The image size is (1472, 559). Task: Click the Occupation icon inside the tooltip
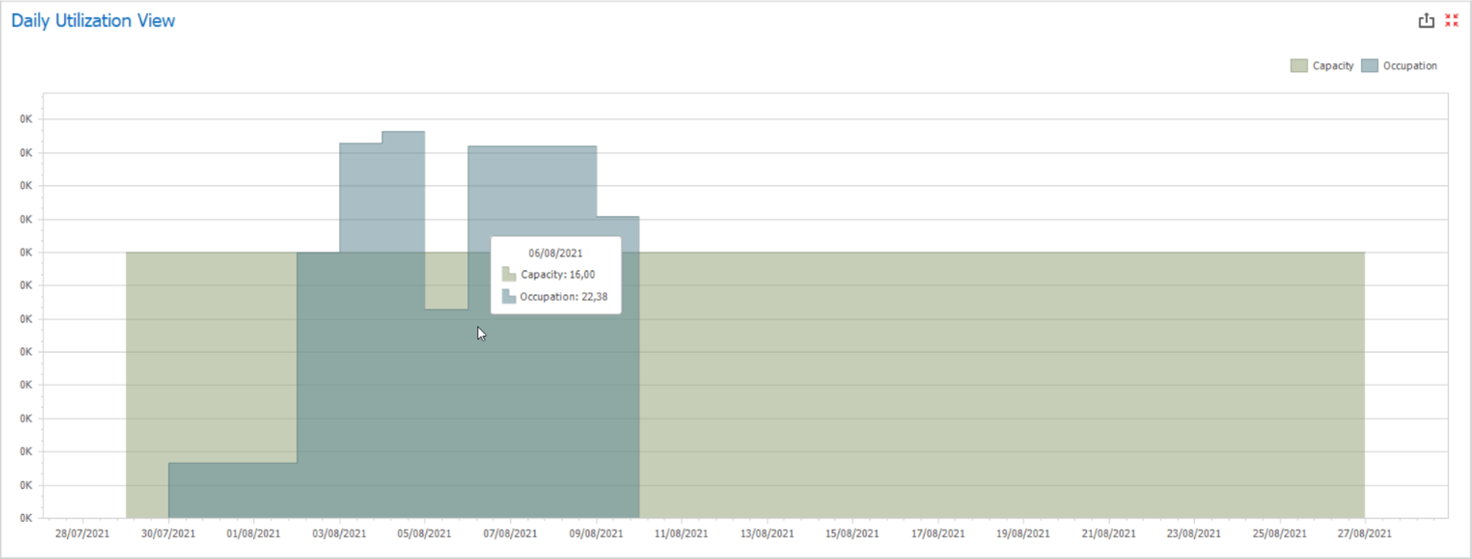[509, 296]
